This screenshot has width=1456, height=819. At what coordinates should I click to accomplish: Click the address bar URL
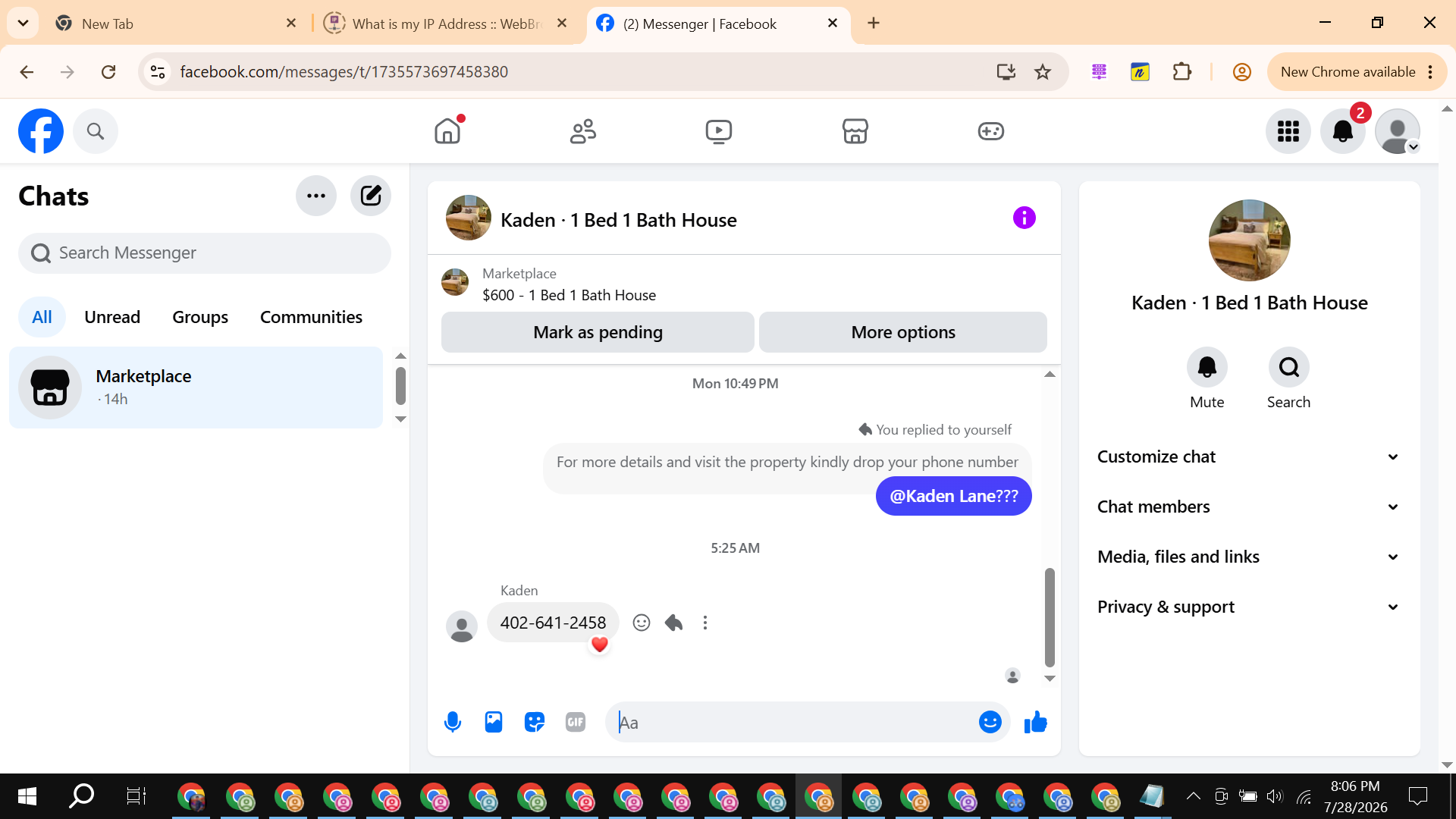pyautogui.click(x=344, y=72)
